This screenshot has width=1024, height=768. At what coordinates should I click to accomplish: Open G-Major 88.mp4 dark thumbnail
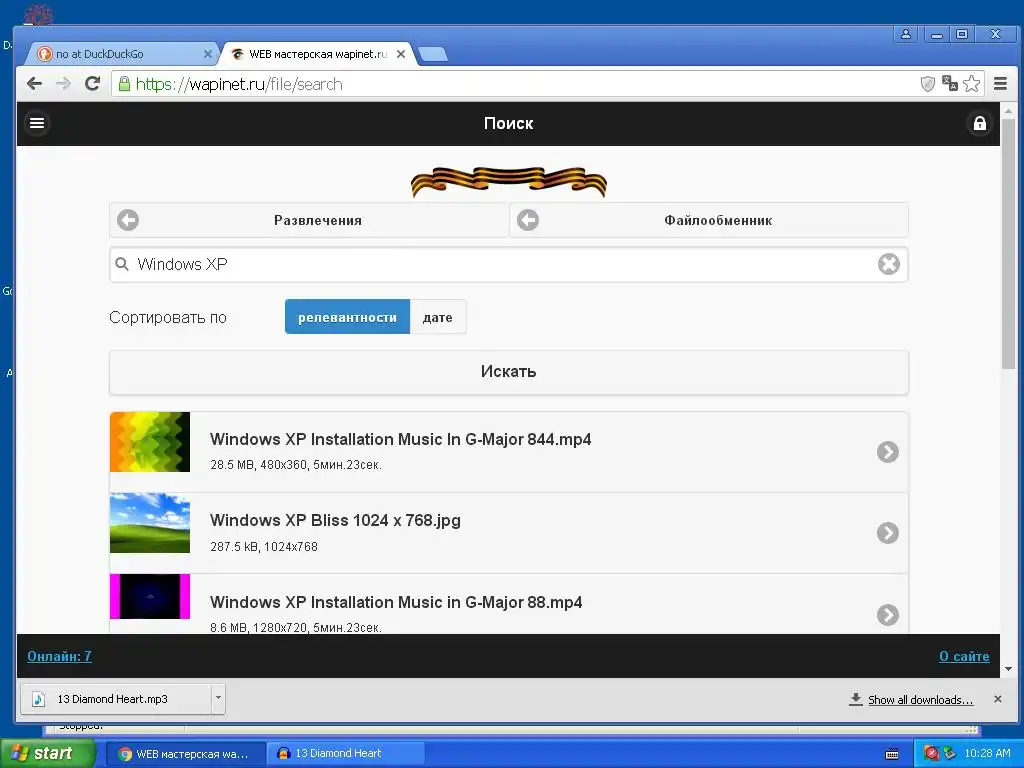coord(150,596)
